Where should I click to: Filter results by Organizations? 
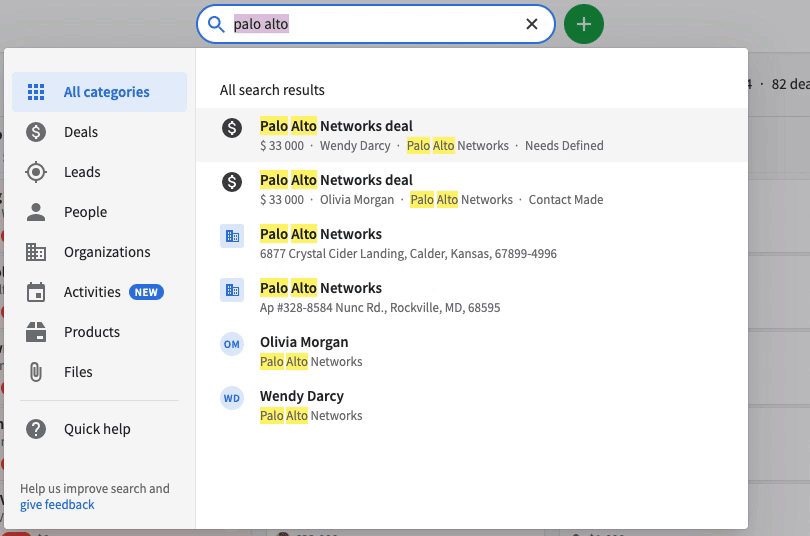pos(100,252)
